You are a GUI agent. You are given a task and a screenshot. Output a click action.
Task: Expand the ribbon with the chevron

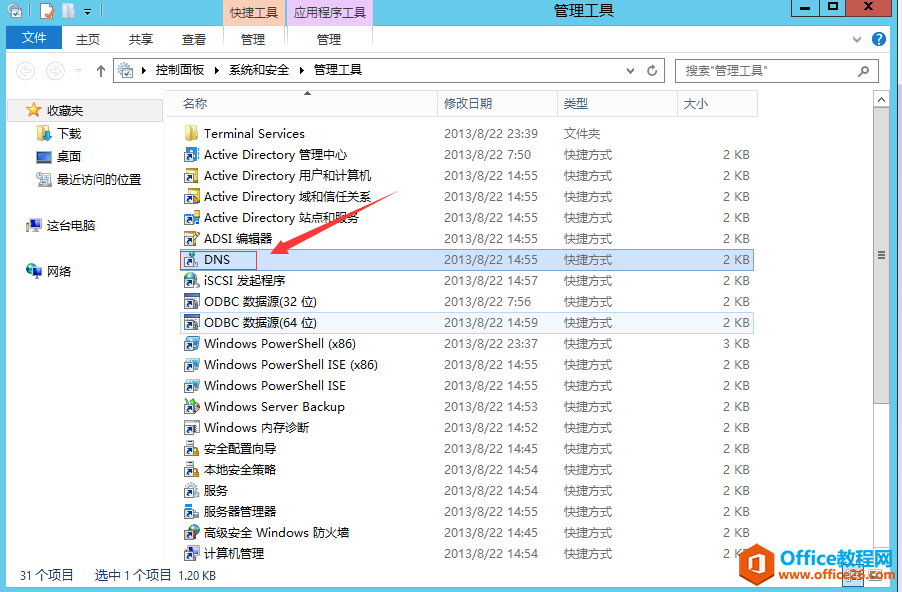(x=857, y=39)
